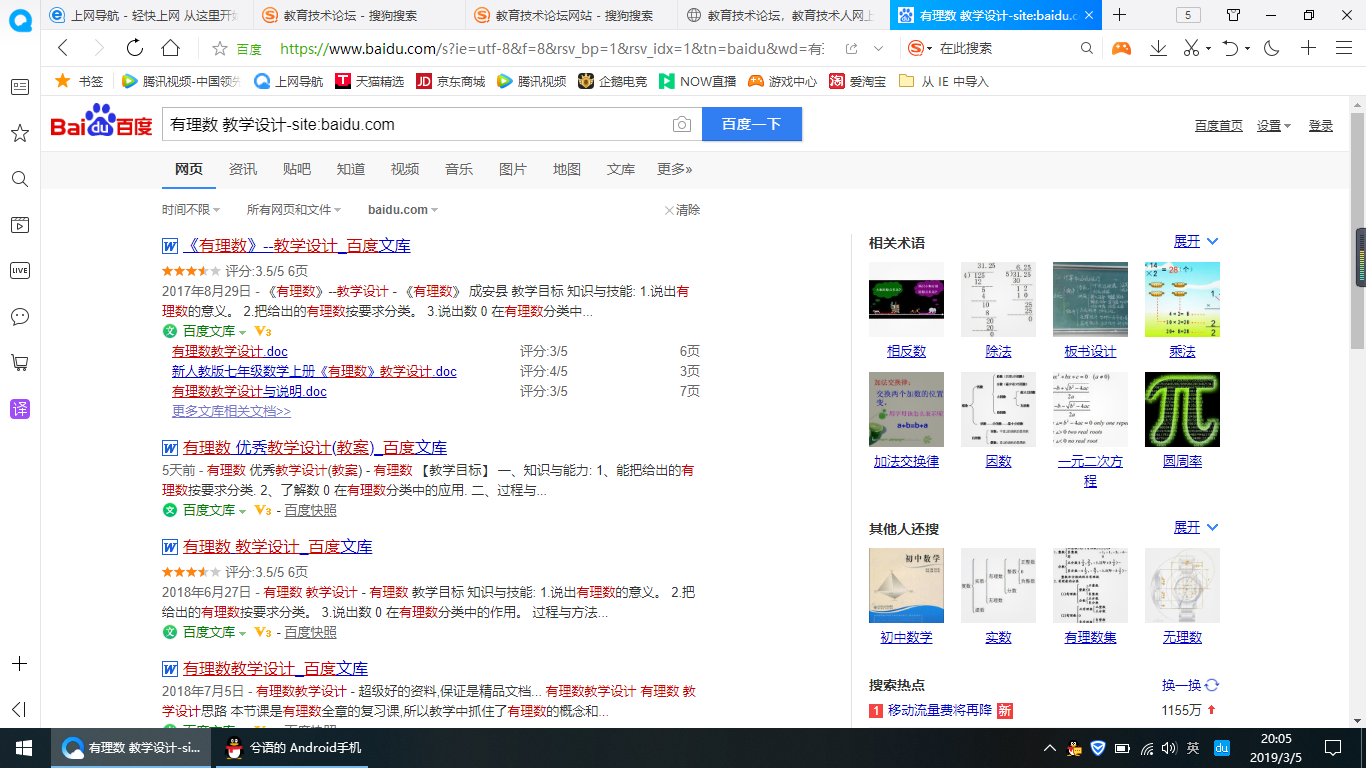Image resolution: width=1366 pixels, height=768 pixels.
Task: Click the 圆周率 pi thumbnail
Action: pos(1182,409)
